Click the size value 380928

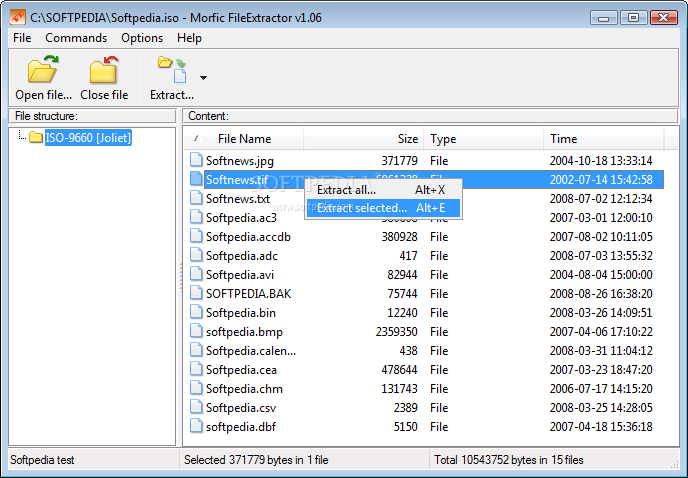399,237
